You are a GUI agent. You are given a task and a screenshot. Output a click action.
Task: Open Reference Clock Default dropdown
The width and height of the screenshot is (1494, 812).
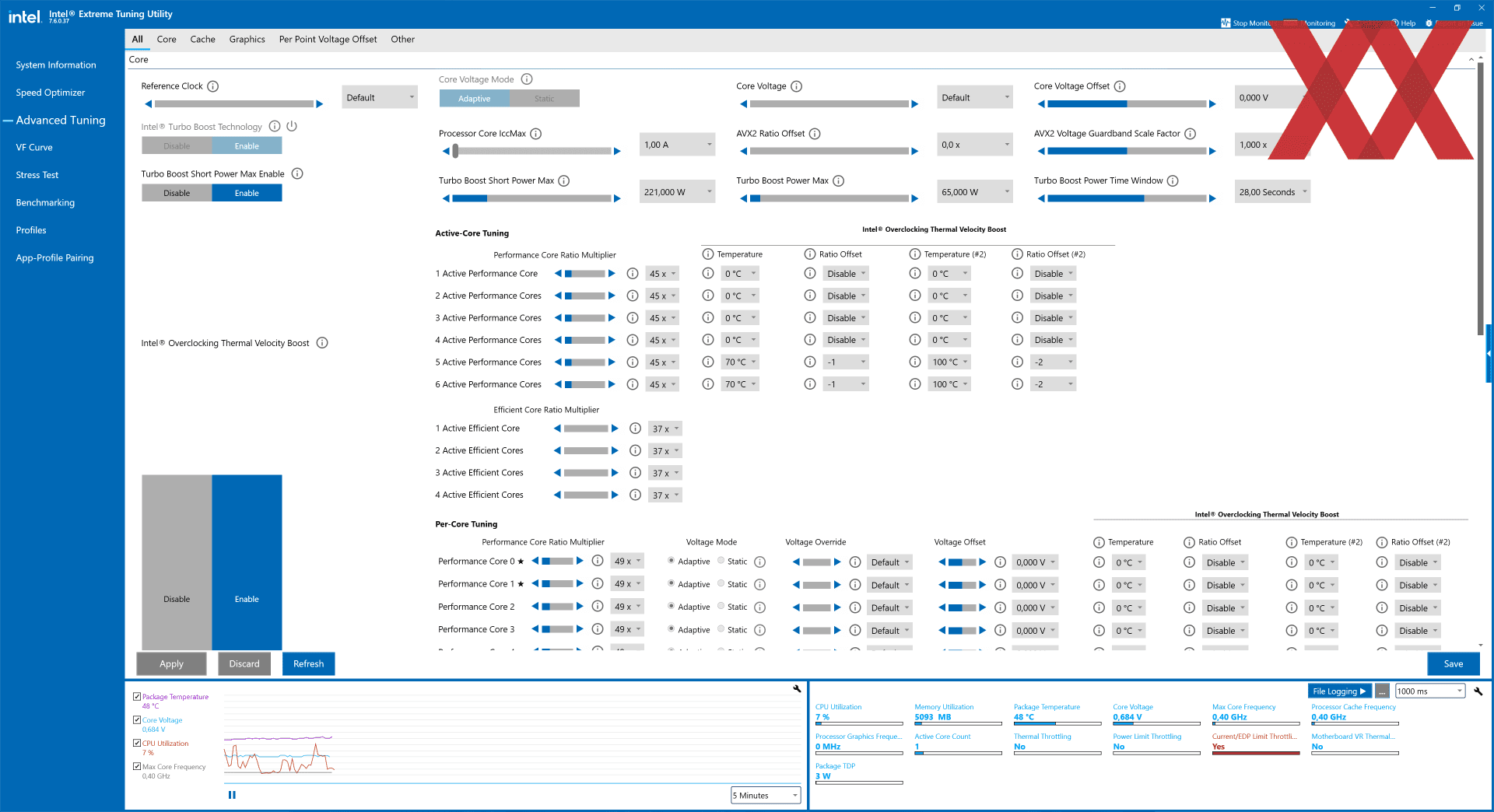(x=380, y=97)
